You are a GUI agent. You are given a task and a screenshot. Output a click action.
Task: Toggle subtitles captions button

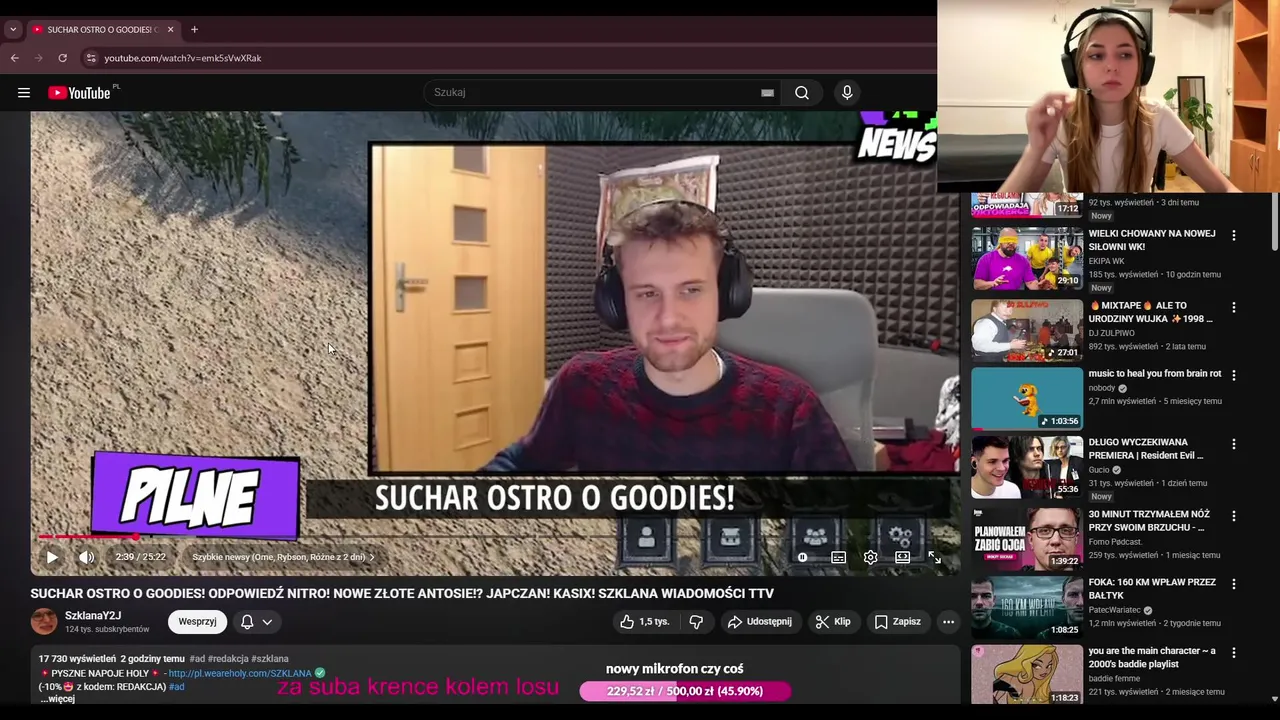pos(838,557)
